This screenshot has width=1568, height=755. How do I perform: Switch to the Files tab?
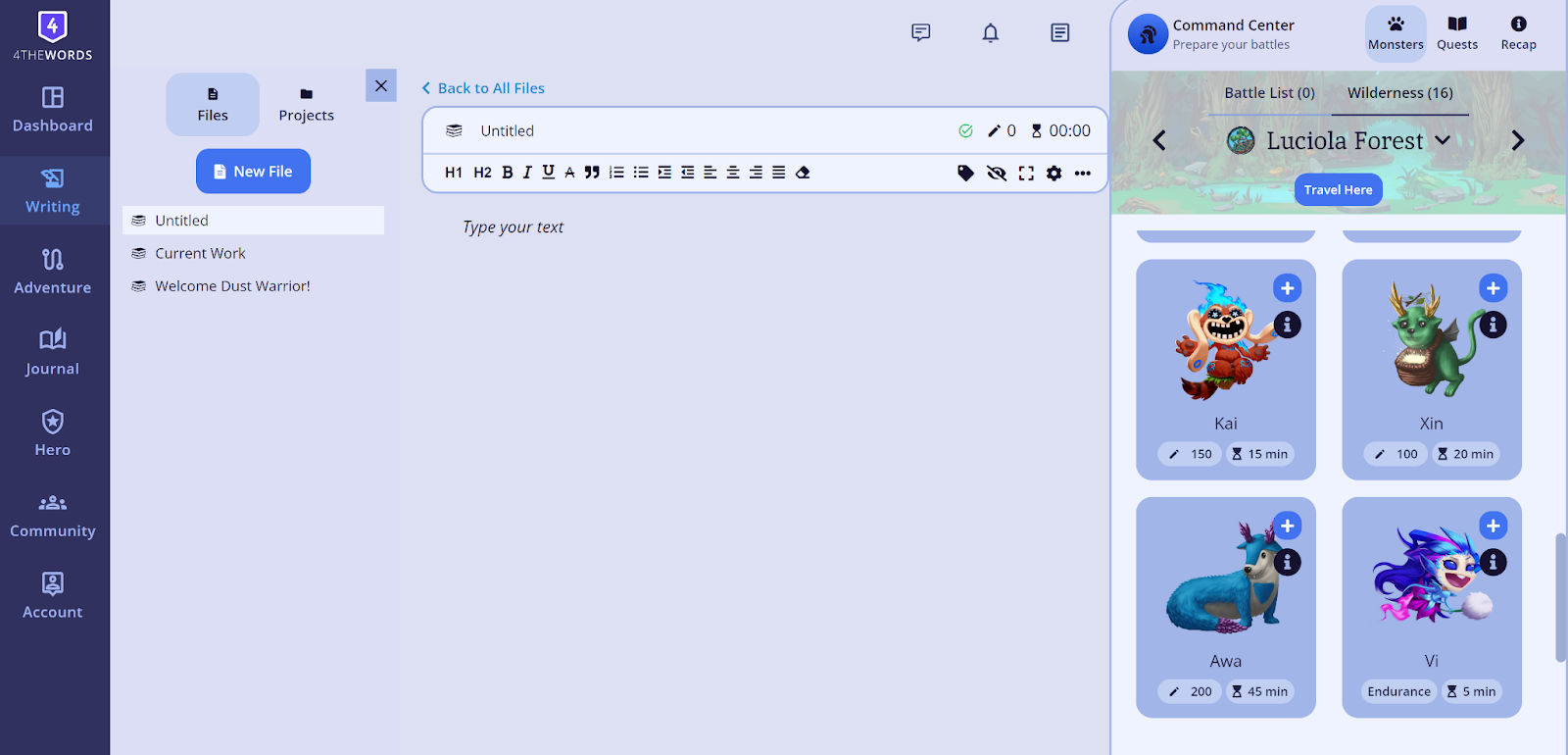213,104
